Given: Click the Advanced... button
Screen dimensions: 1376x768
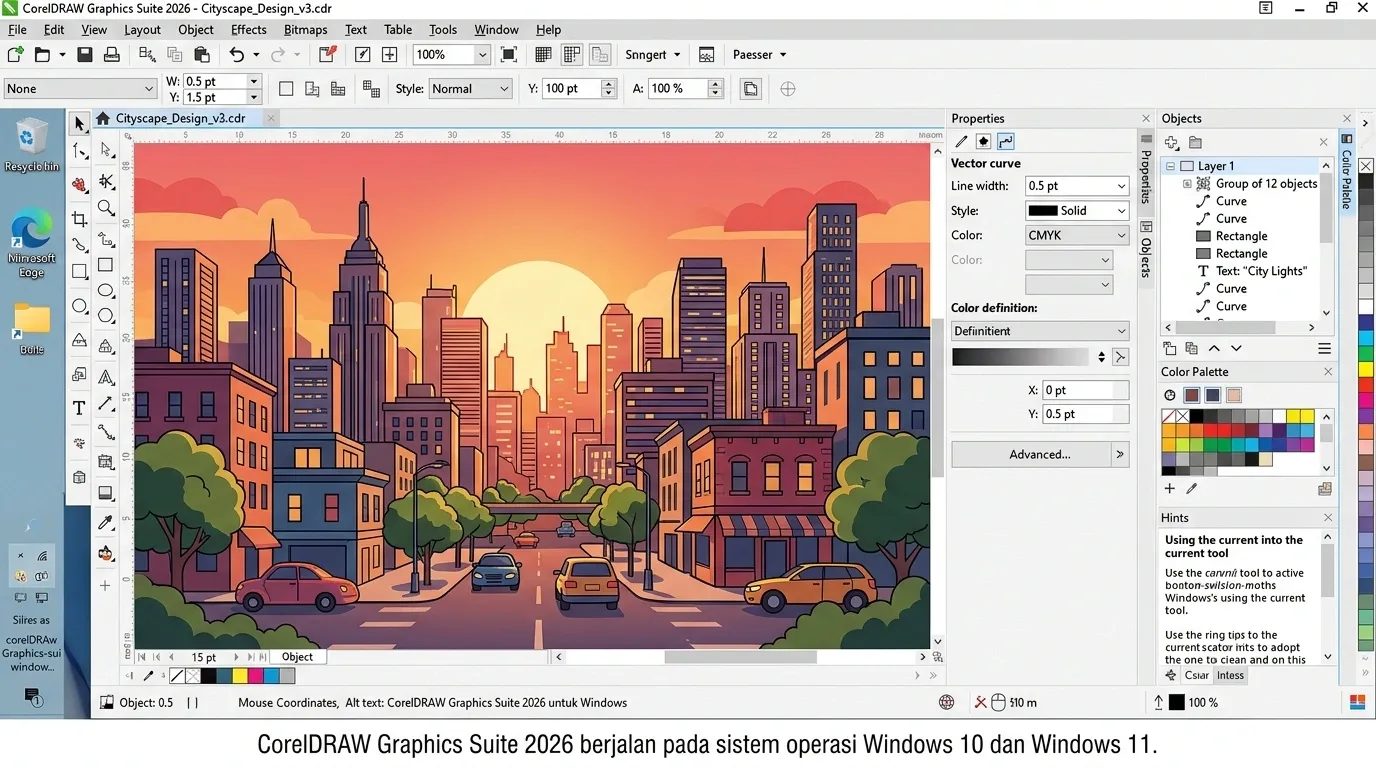Looking at the screenshot, I should pyautogui.click(x=1032, y=454).
